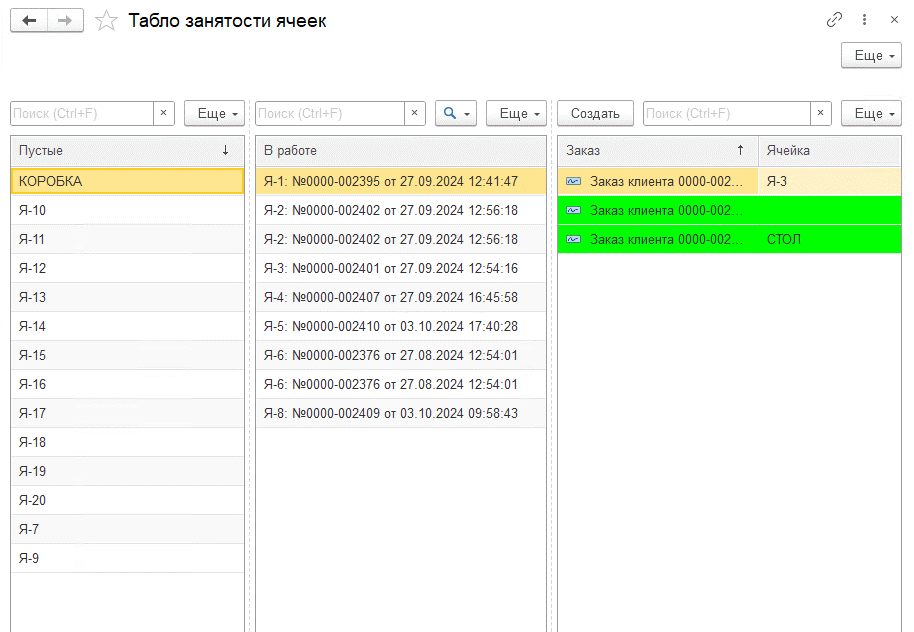Clear the search field in the Пустые panel
The width and height of the screenshot is (914, 632).
coord(164,114)
